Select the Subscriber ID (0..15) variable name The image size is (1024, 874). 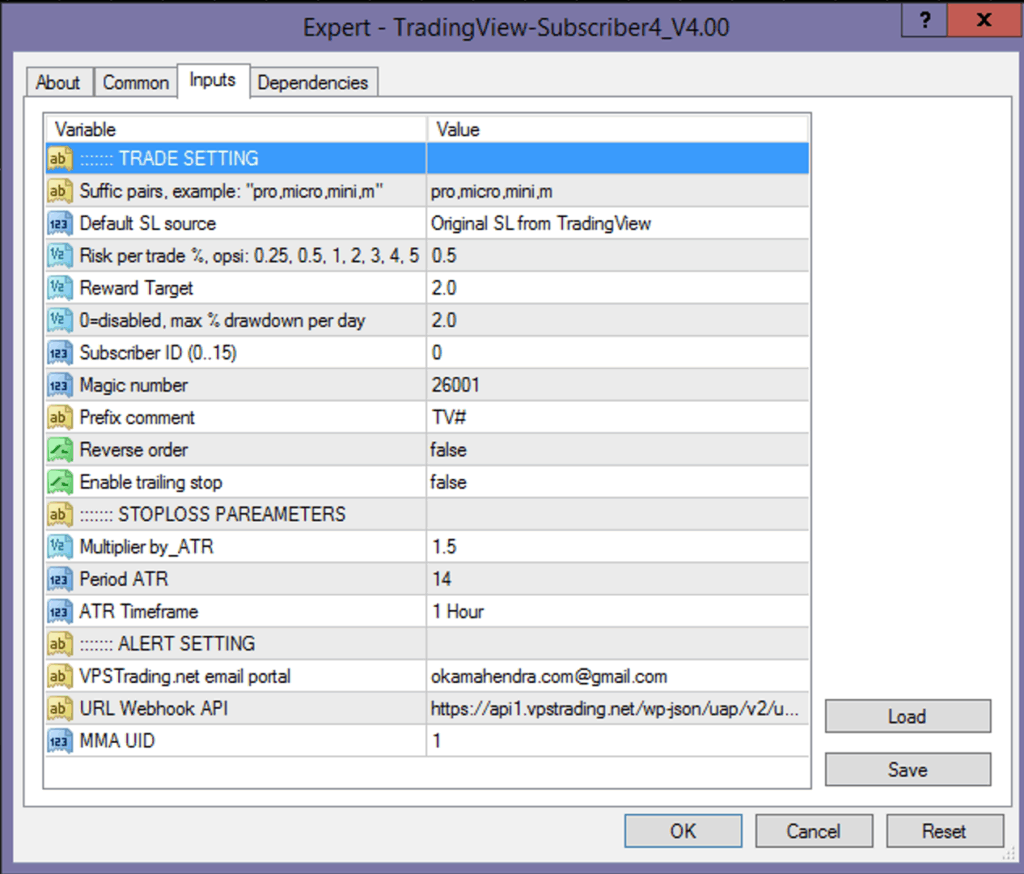158,353
